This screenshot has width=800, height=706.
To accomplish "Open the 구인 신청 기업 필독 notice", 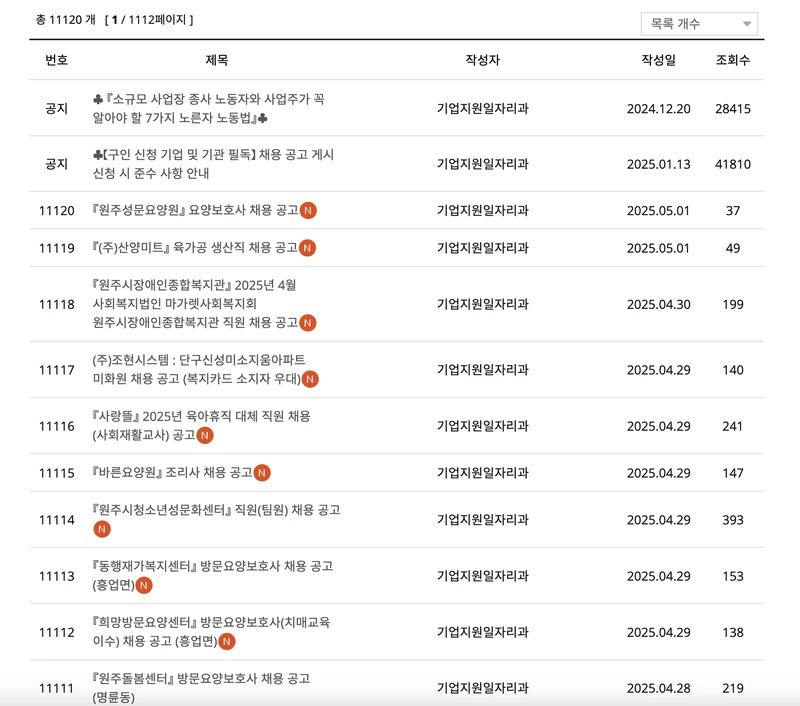I will pyautogui.click(x=214, y=163).
